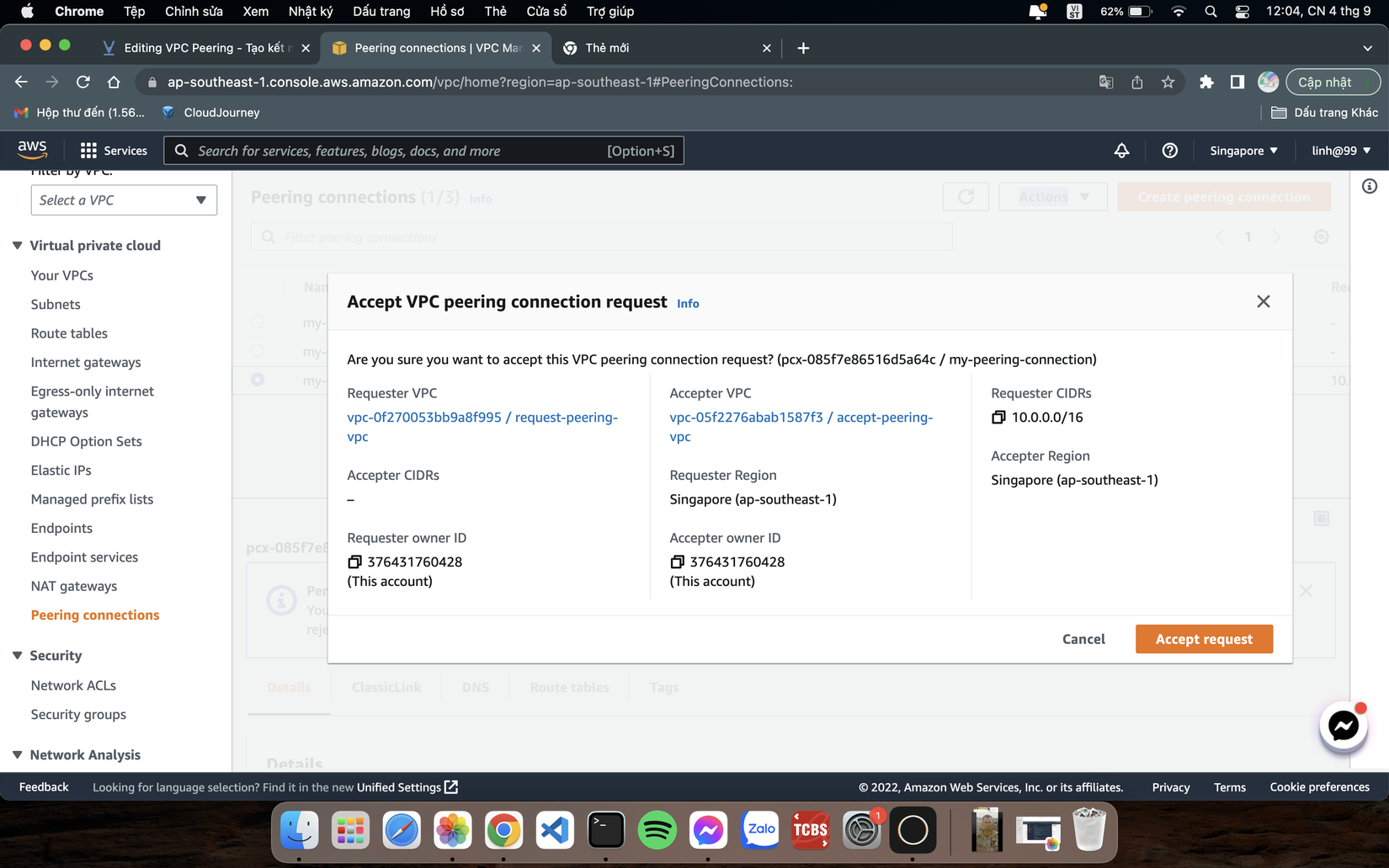Close the Accept VPC peering dialog
Image resolution: width=1389 pixels, height=868 pixels.
coord(1263,301)
